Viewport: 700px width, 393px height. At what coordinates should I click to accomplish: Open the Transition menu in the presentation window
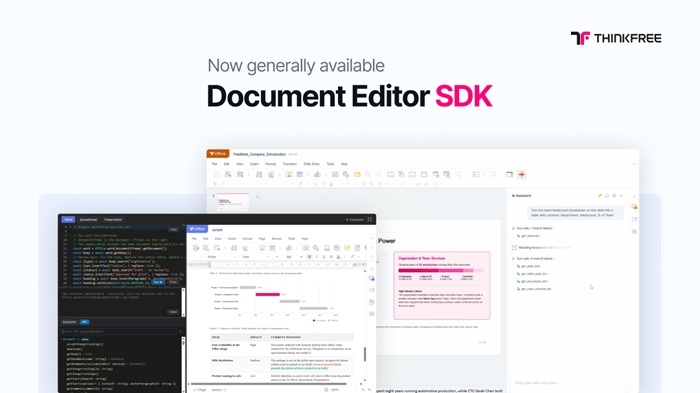[x=290, y=164]
